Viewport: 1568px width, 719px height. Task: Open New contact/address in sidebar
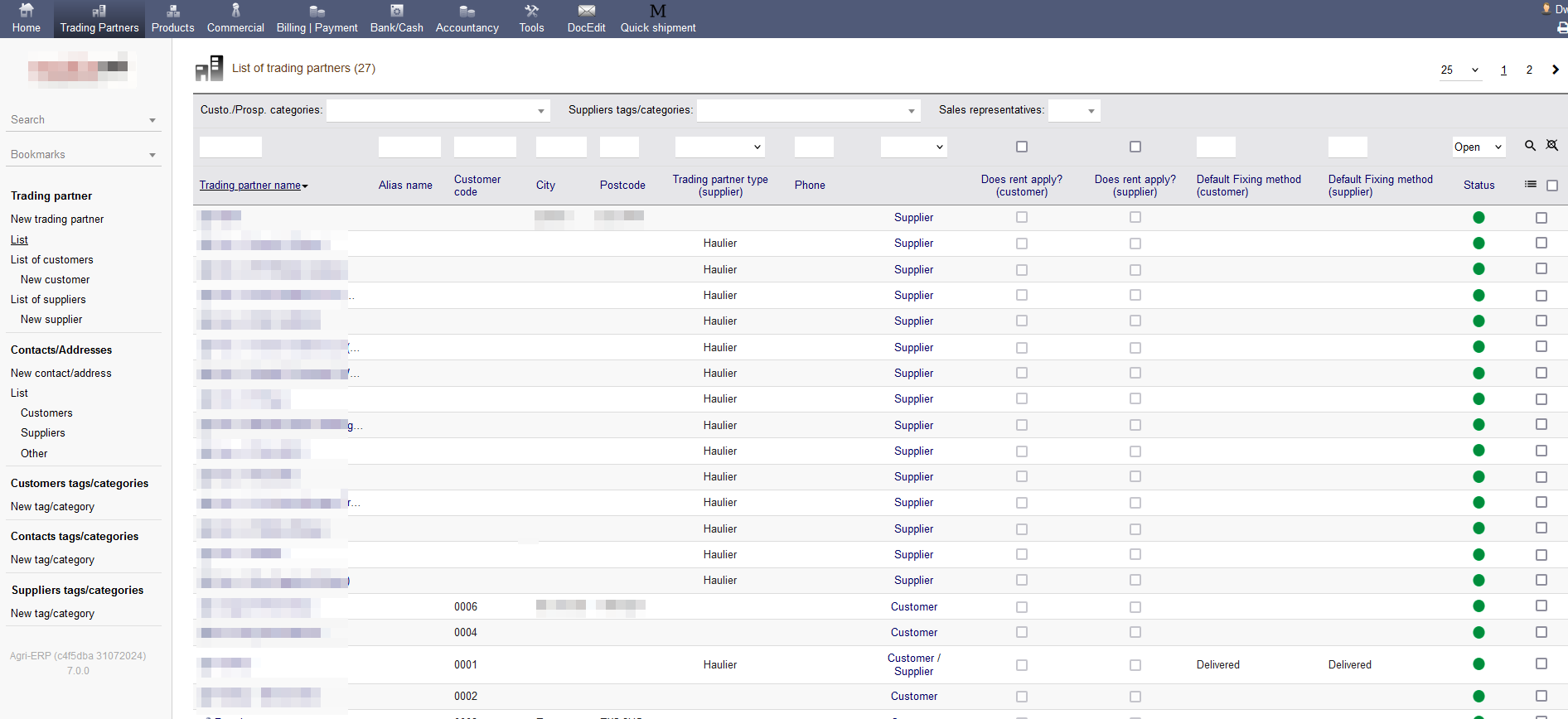[61, 374]
